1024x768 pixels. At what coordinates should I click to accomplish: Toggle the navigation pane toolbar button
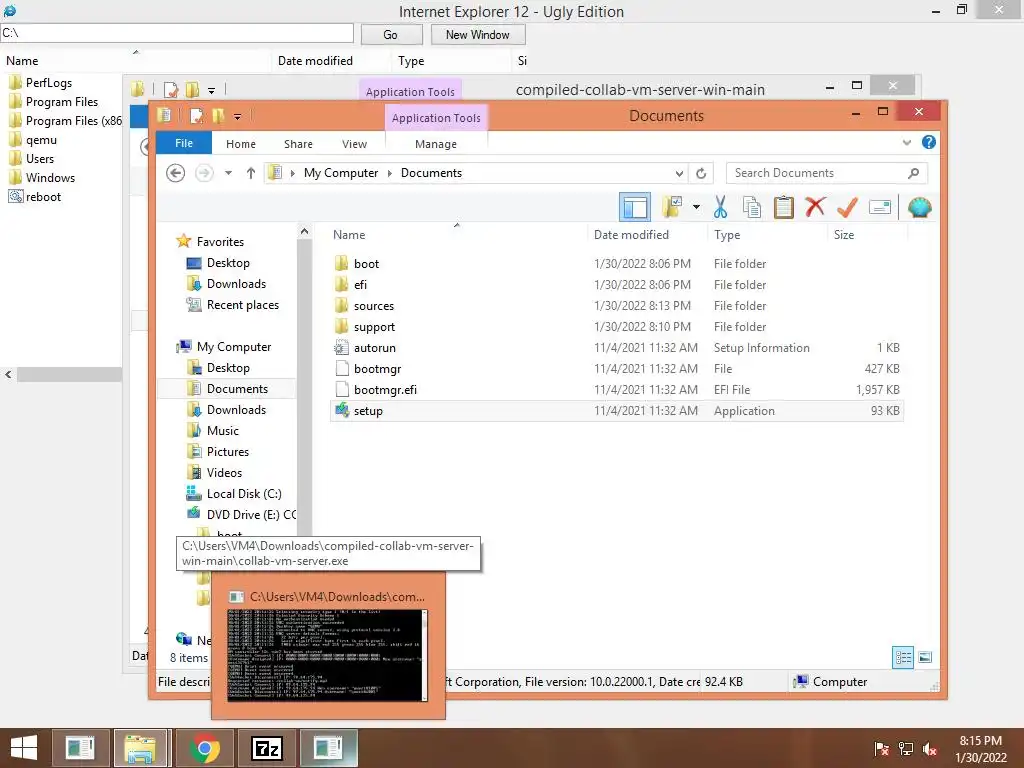pos(634,208)
